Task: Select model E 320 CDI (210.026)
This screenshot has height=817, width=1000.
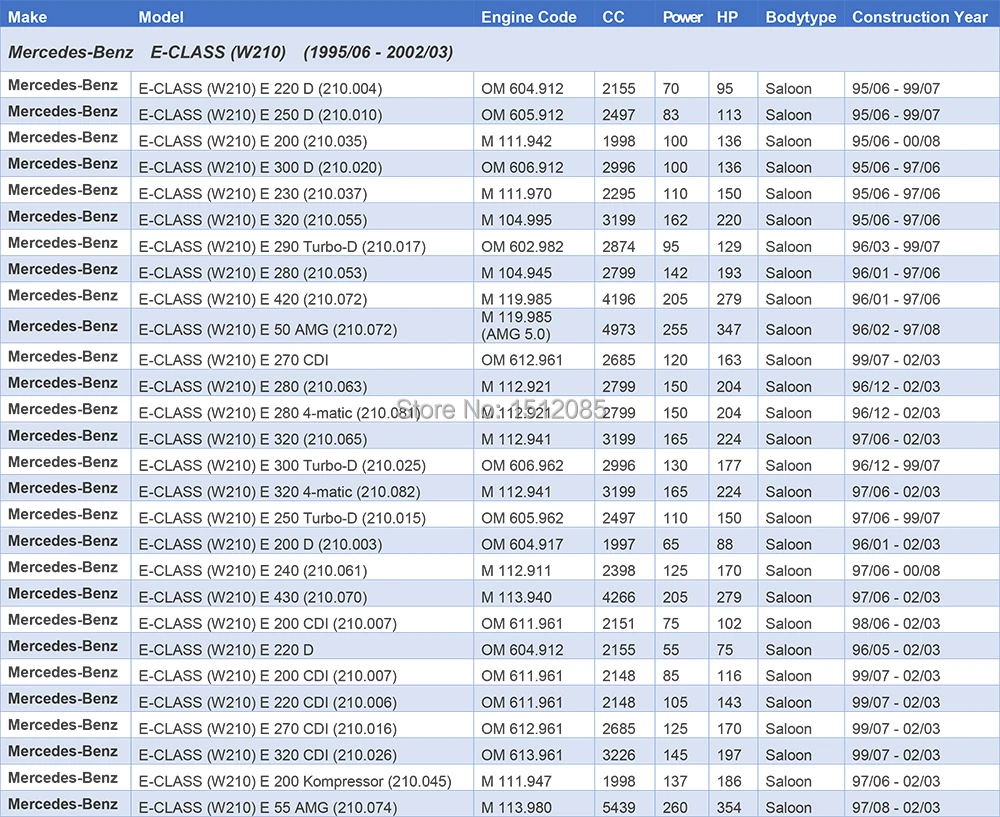Action: 267,754
